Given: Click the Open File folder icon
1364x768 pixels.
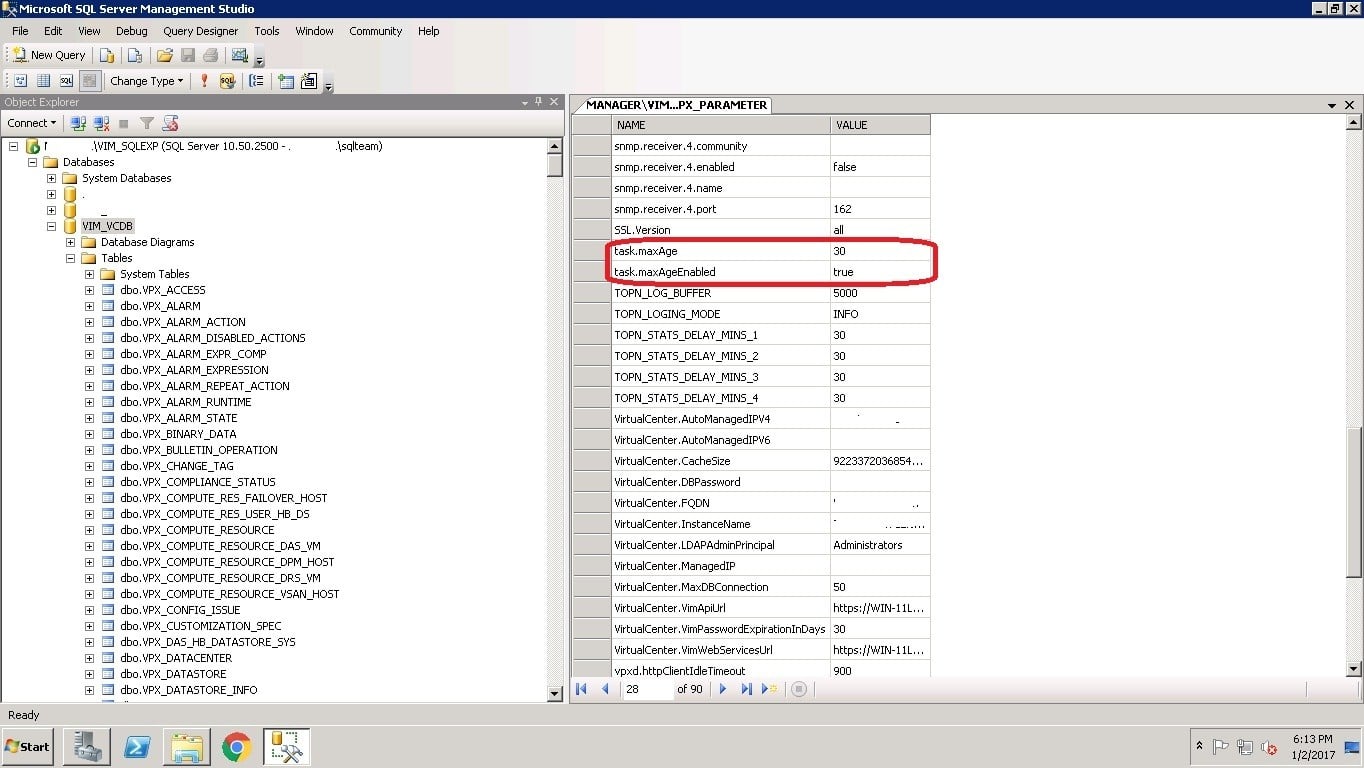Looking at the screenshot, I should point(164,55).
